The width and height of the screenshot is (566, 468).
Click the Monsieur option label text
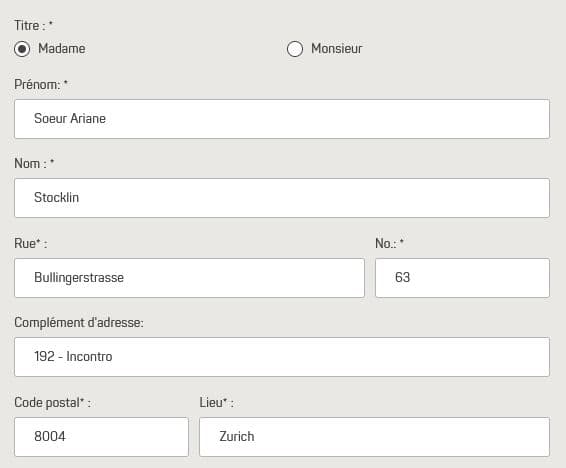click(336, 48)
